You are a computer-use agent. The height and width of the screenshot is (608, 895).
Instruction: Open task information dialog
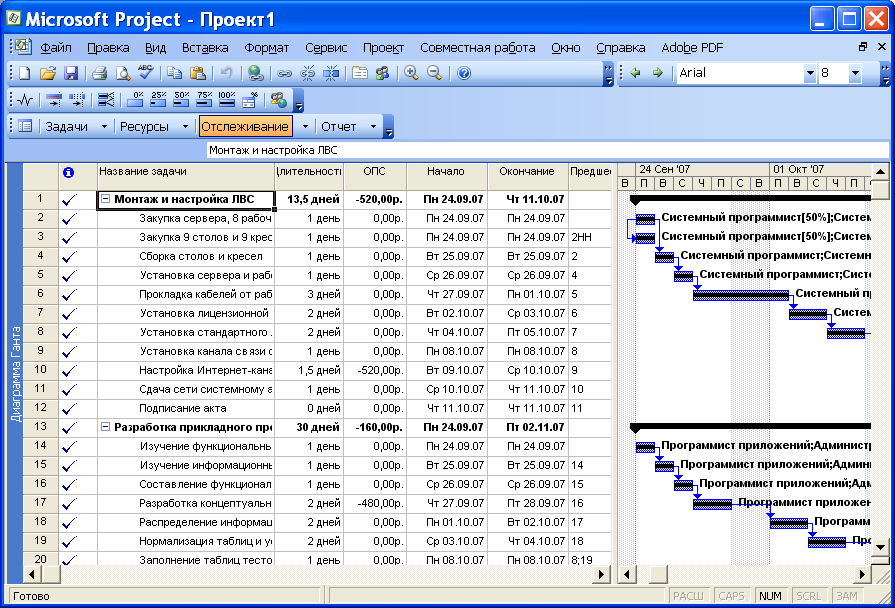click(360, 73)
